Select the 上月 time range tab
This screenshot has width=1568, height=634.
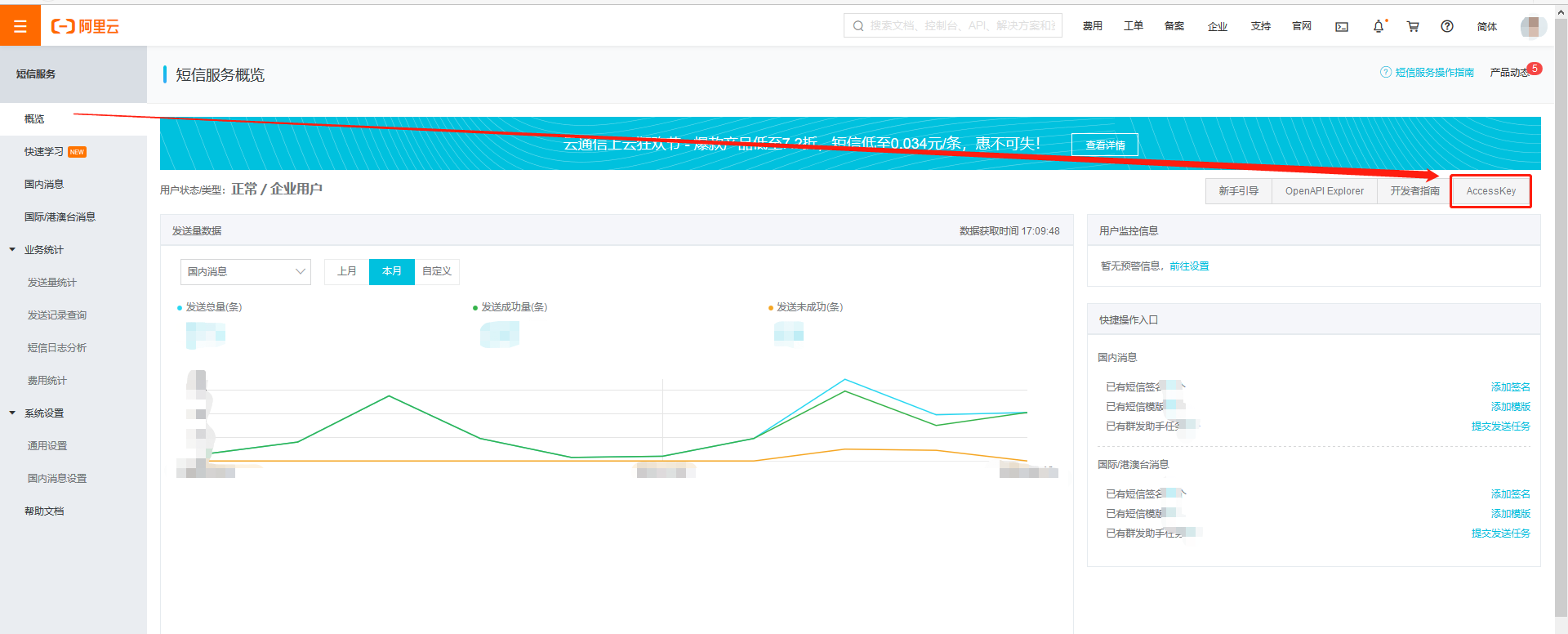point(347,271)
